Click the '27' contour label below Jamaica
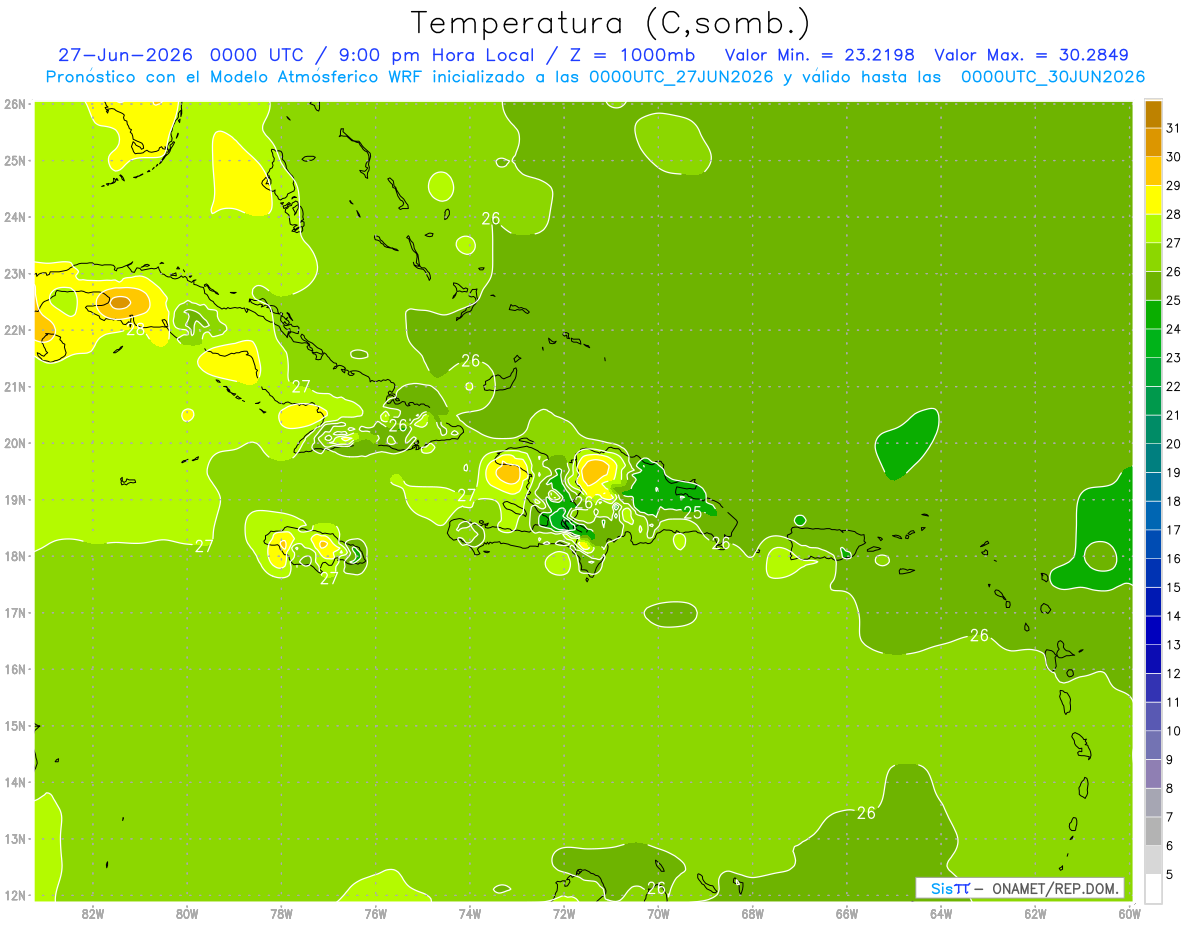The image size is (1200, 927). coord(329,578)
